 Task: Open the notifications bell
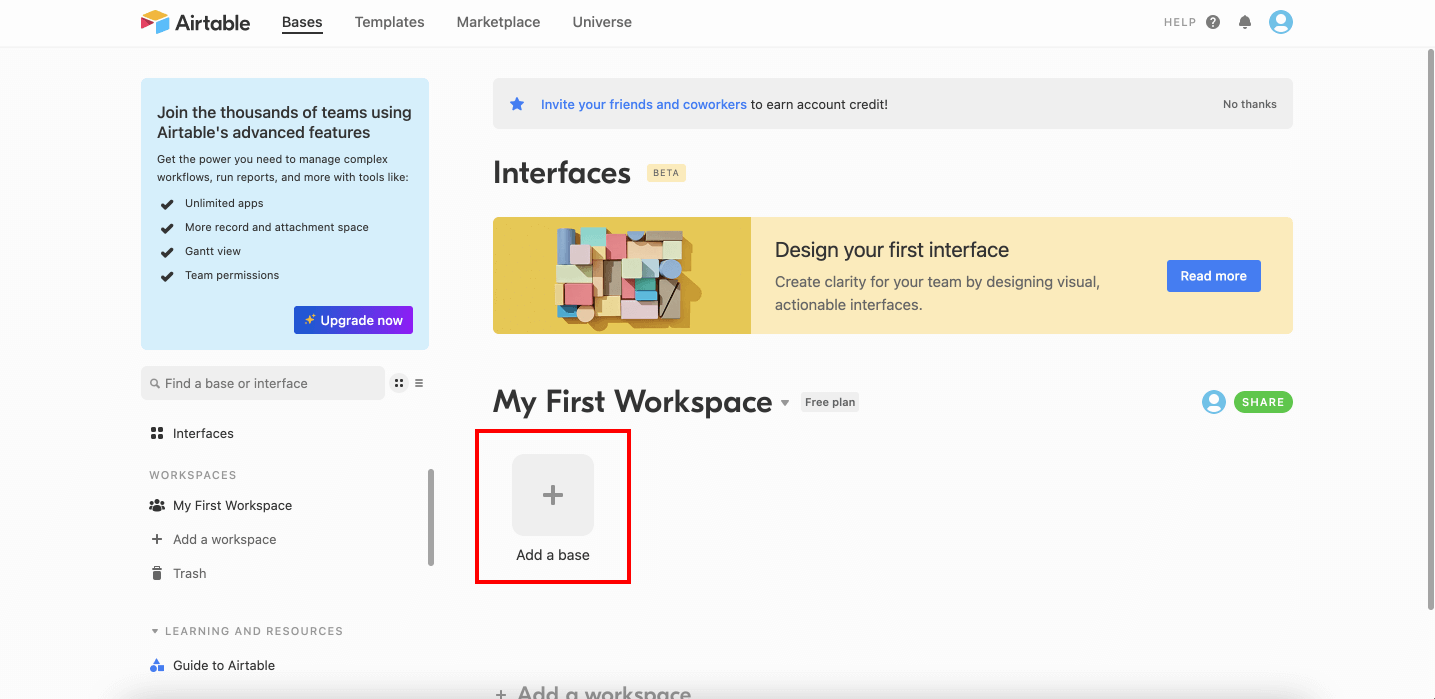click(1244, 21)
